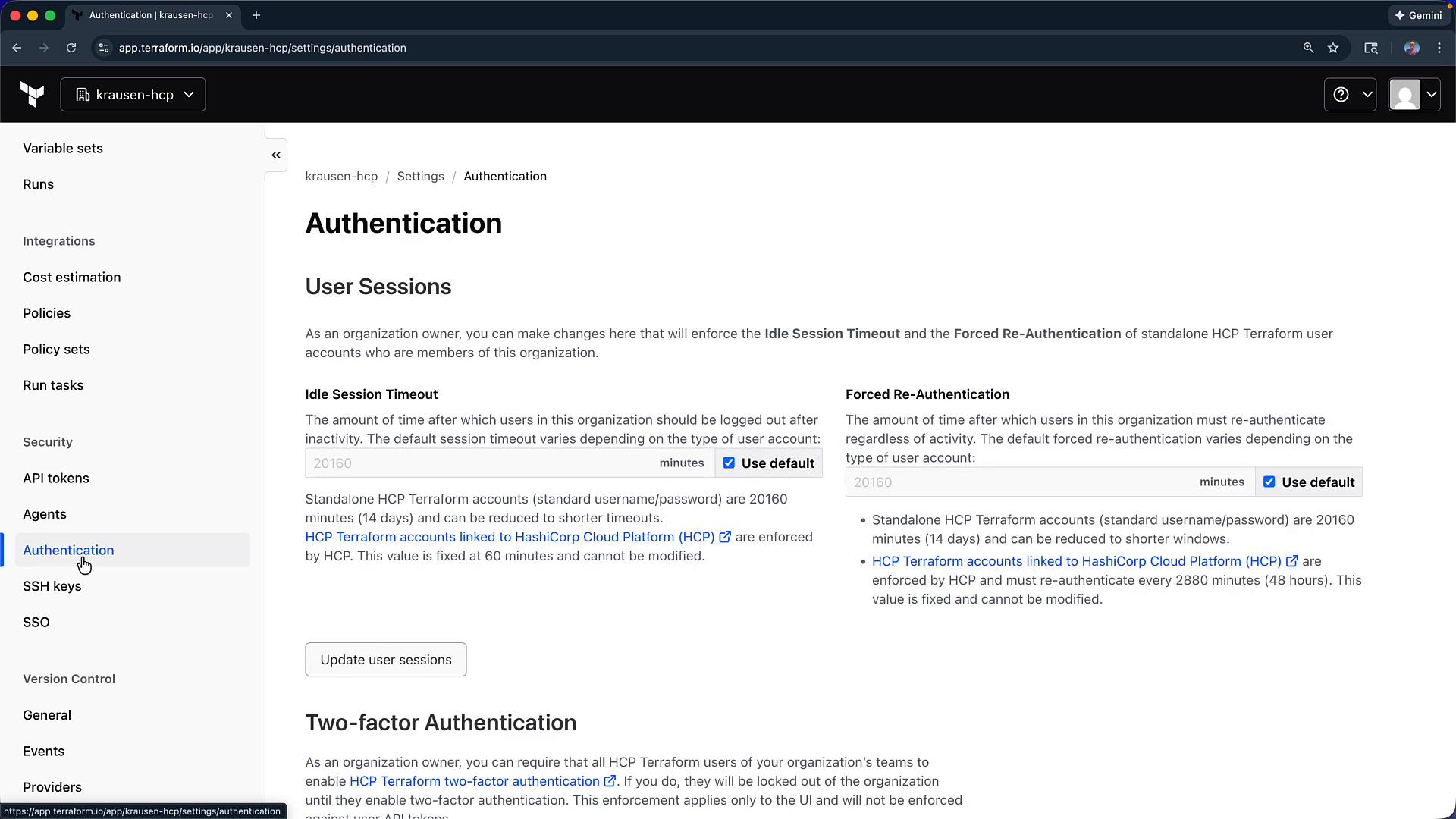Bookmark this page with star icon
This screenshot has height=819, width=1456.
1333,48
